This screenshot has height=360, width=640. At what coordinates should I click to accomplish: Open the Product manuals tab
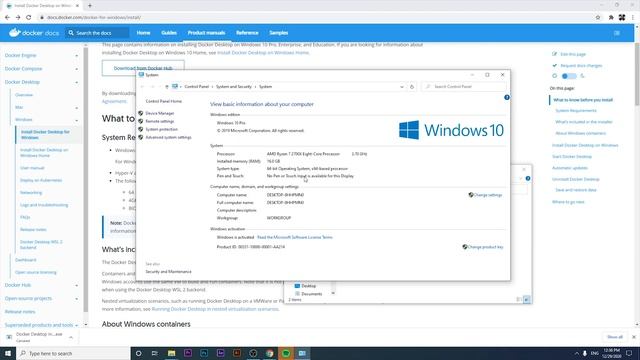207,33
